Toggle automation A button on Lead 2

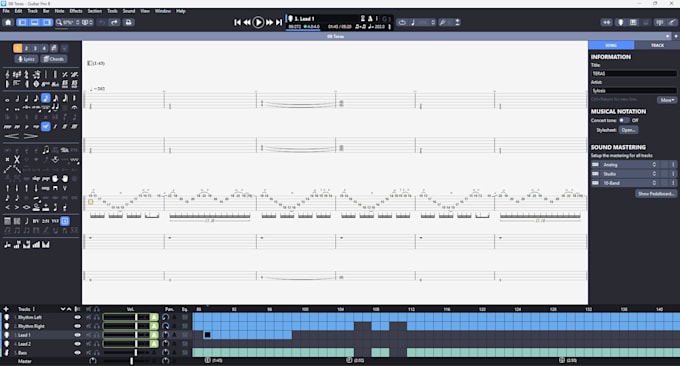coord(154,344)
